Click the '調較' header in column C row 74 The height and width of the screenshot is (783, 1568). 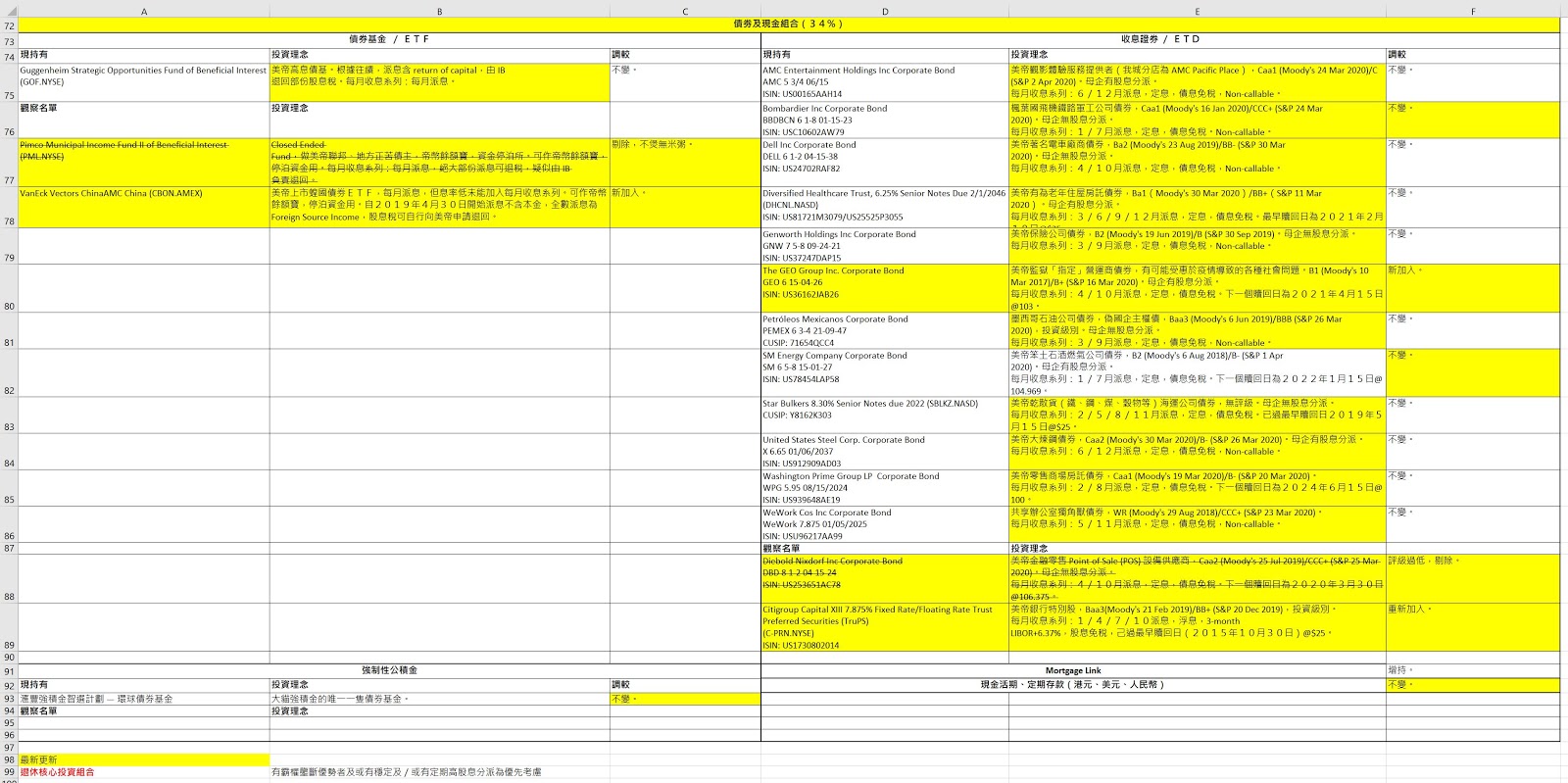[x=684, y=55]
